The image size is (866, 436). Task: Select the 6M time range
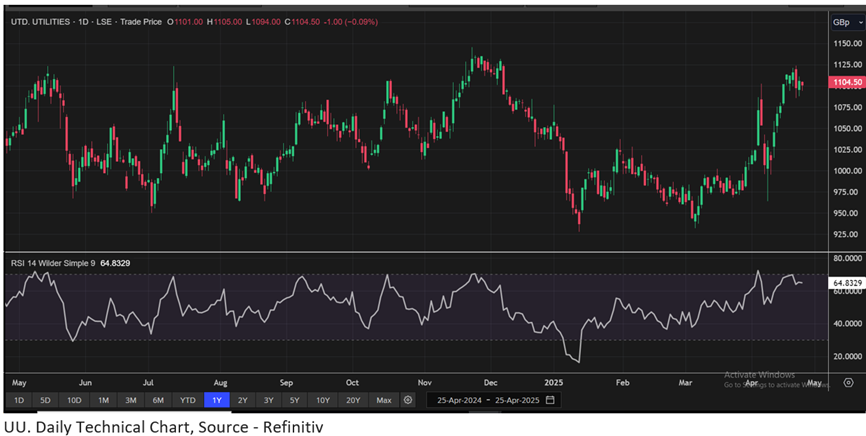(158, 400)
